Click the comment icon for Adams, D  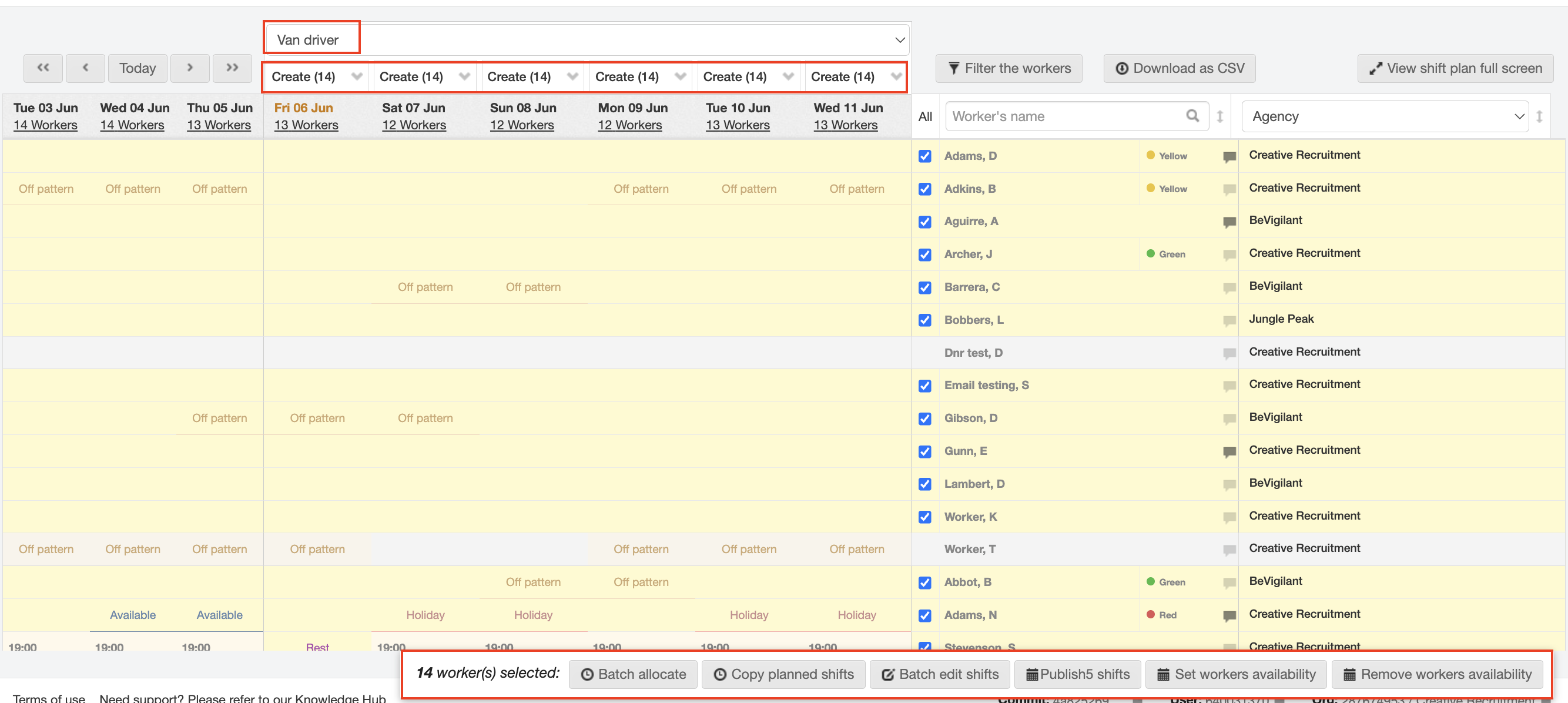click(1229, 156)
